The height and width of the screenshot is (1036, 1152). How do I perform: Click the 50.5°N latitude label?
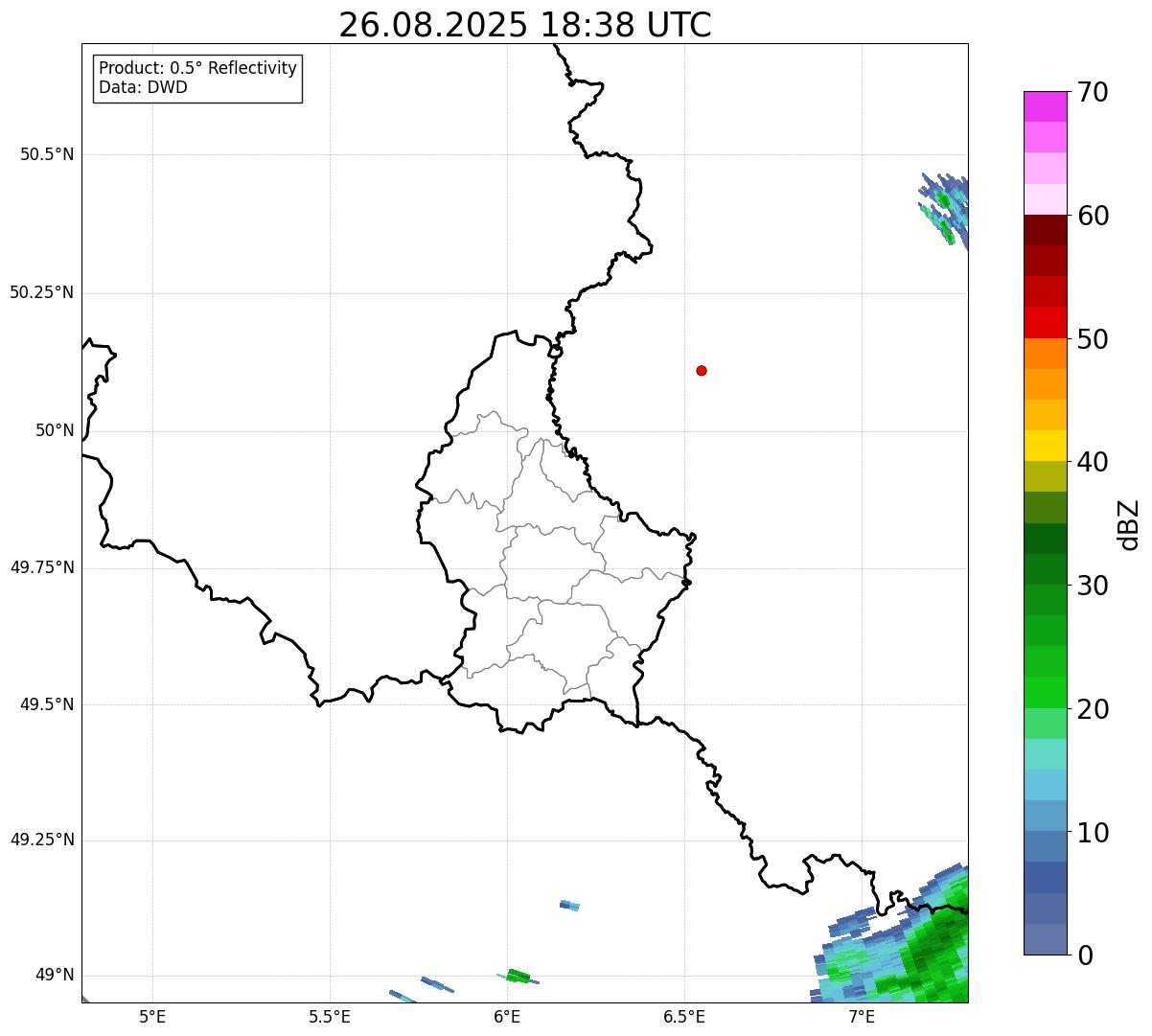47,154
